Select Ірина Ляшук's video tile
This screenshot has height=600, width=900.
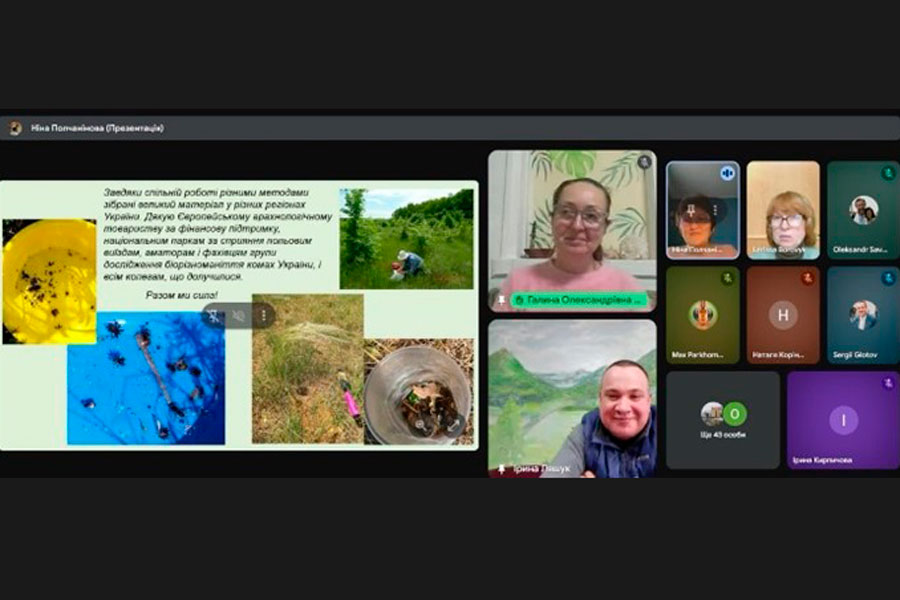click(572, 399)
